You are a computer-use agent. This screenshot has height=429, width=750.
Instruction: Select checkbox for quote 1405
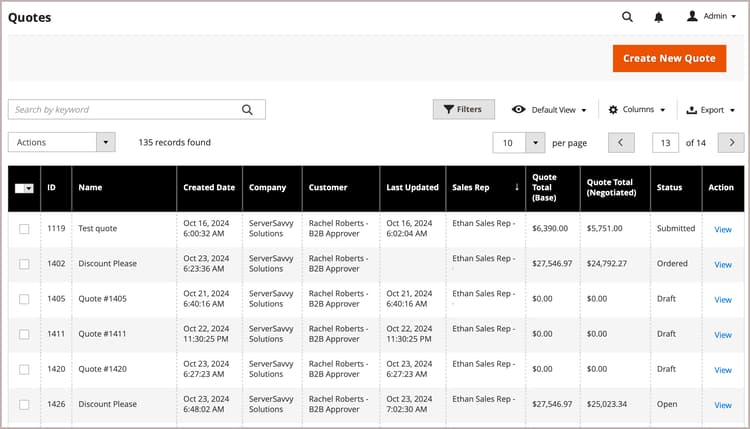point(24,299)
